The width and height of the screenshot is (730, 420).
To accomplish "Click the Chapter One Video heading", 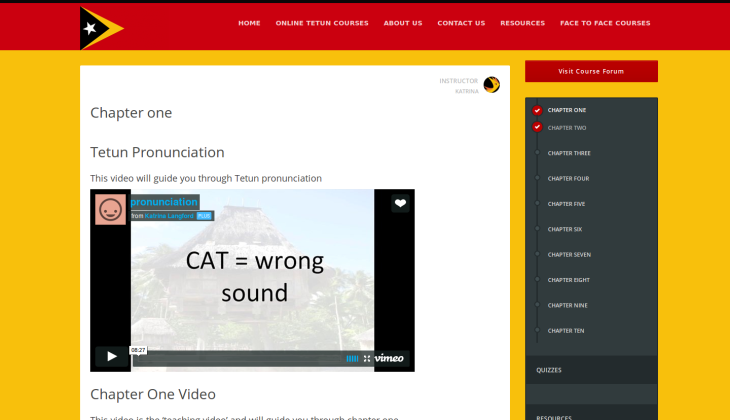I will [x=153, y=394].
